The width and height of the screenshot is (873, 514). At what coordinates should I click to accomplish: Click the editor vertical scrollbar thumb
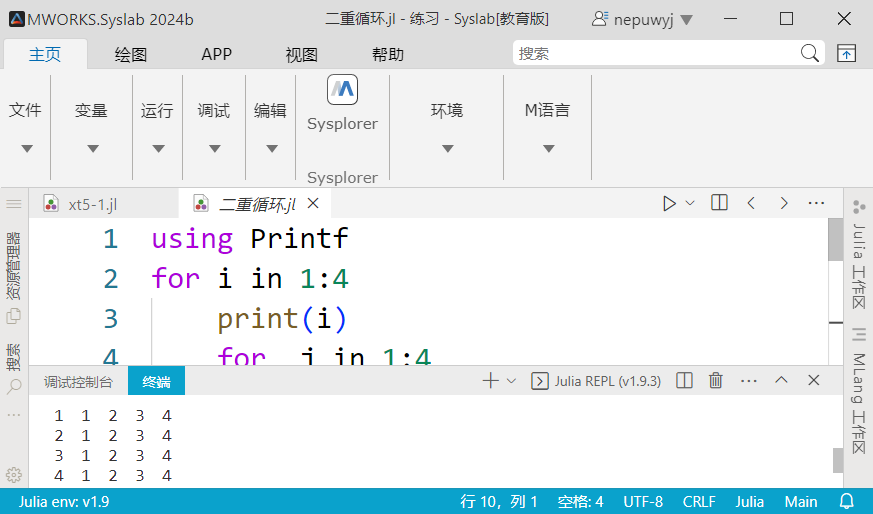pyautogui.click(x=835, y=239)
